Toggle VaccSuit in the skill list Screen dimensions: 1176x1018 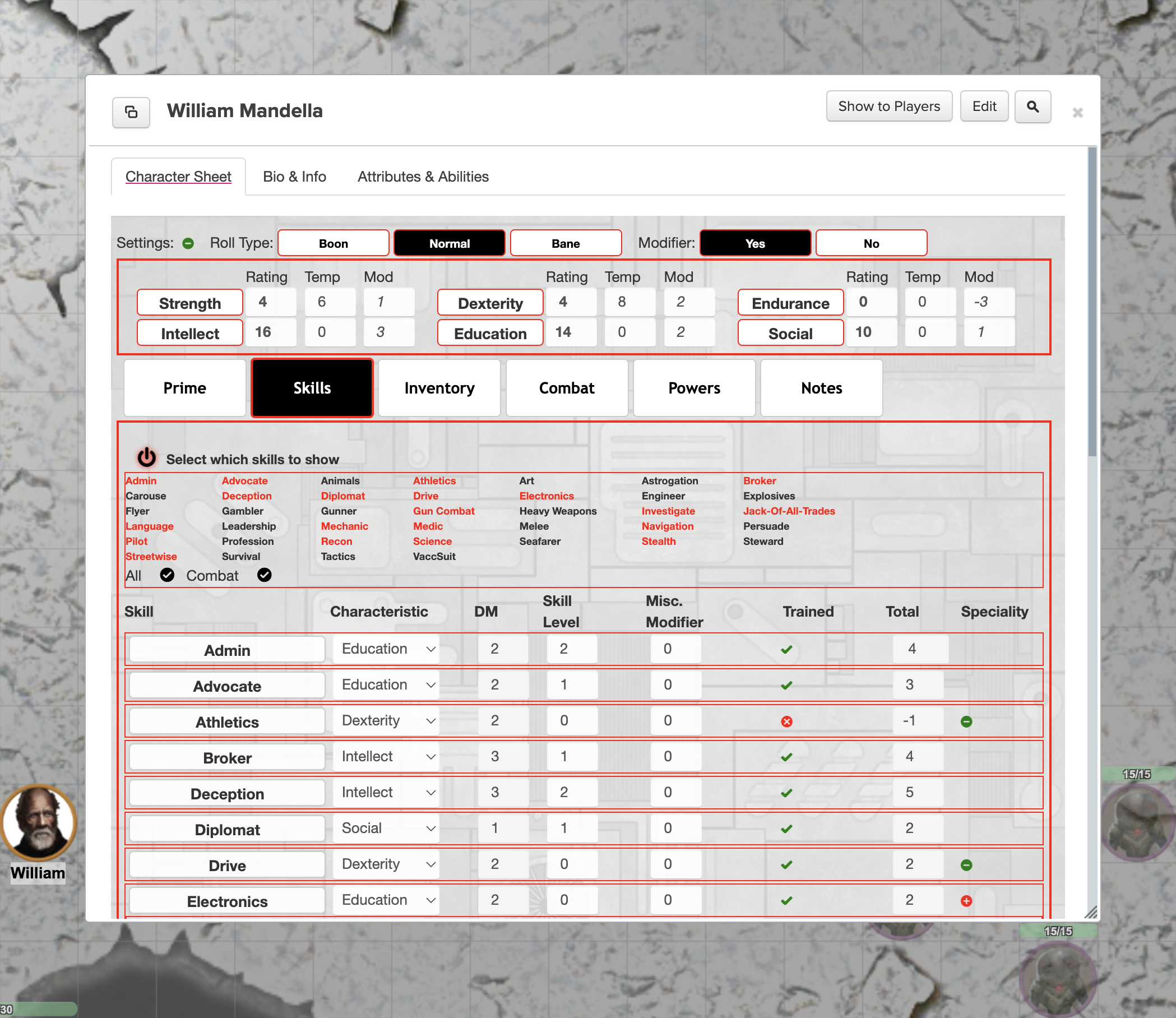[434, 556]
